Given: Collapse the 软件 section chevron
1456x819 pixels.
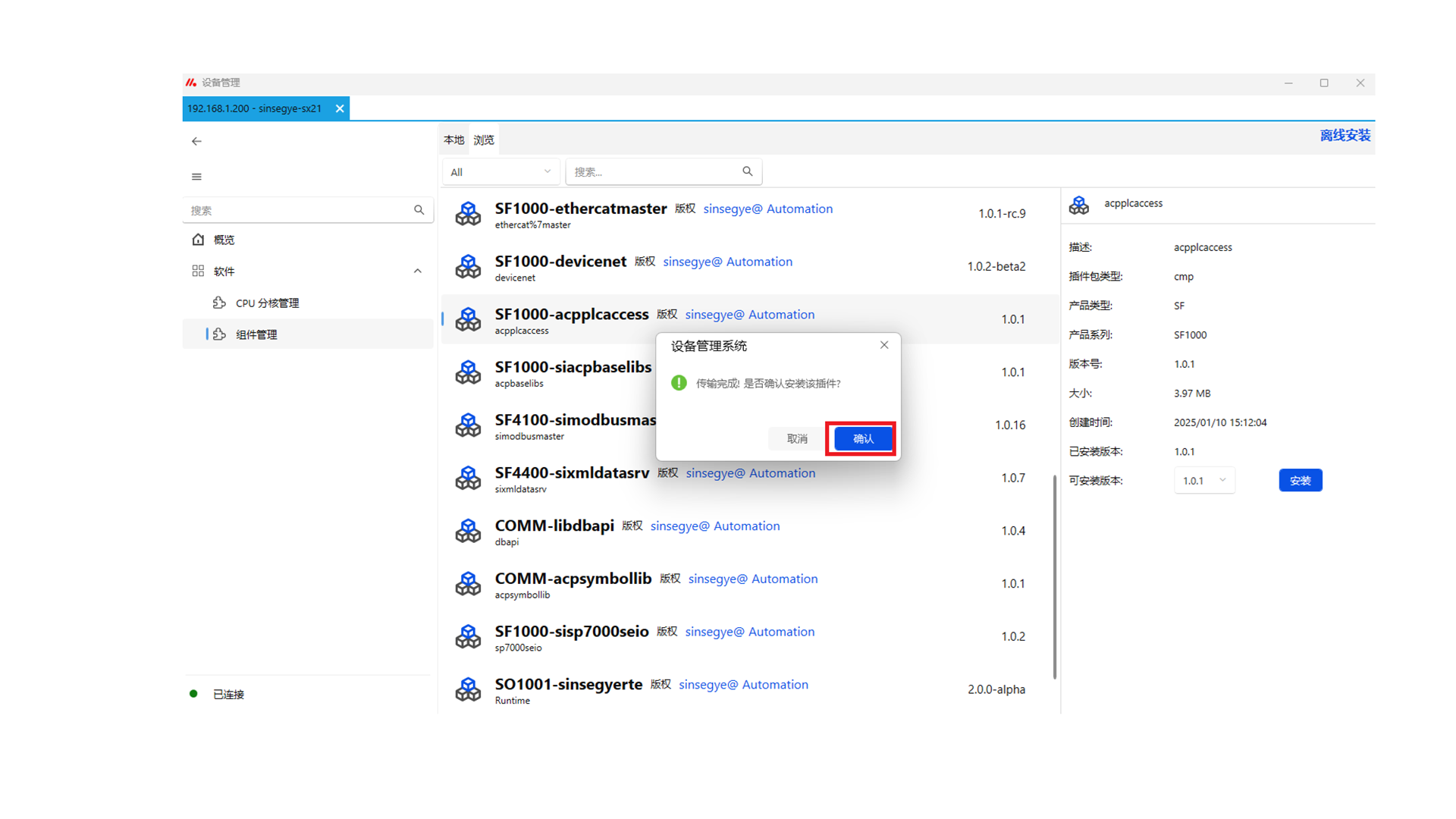Looking at the screenshot, I should click(417, 271).
